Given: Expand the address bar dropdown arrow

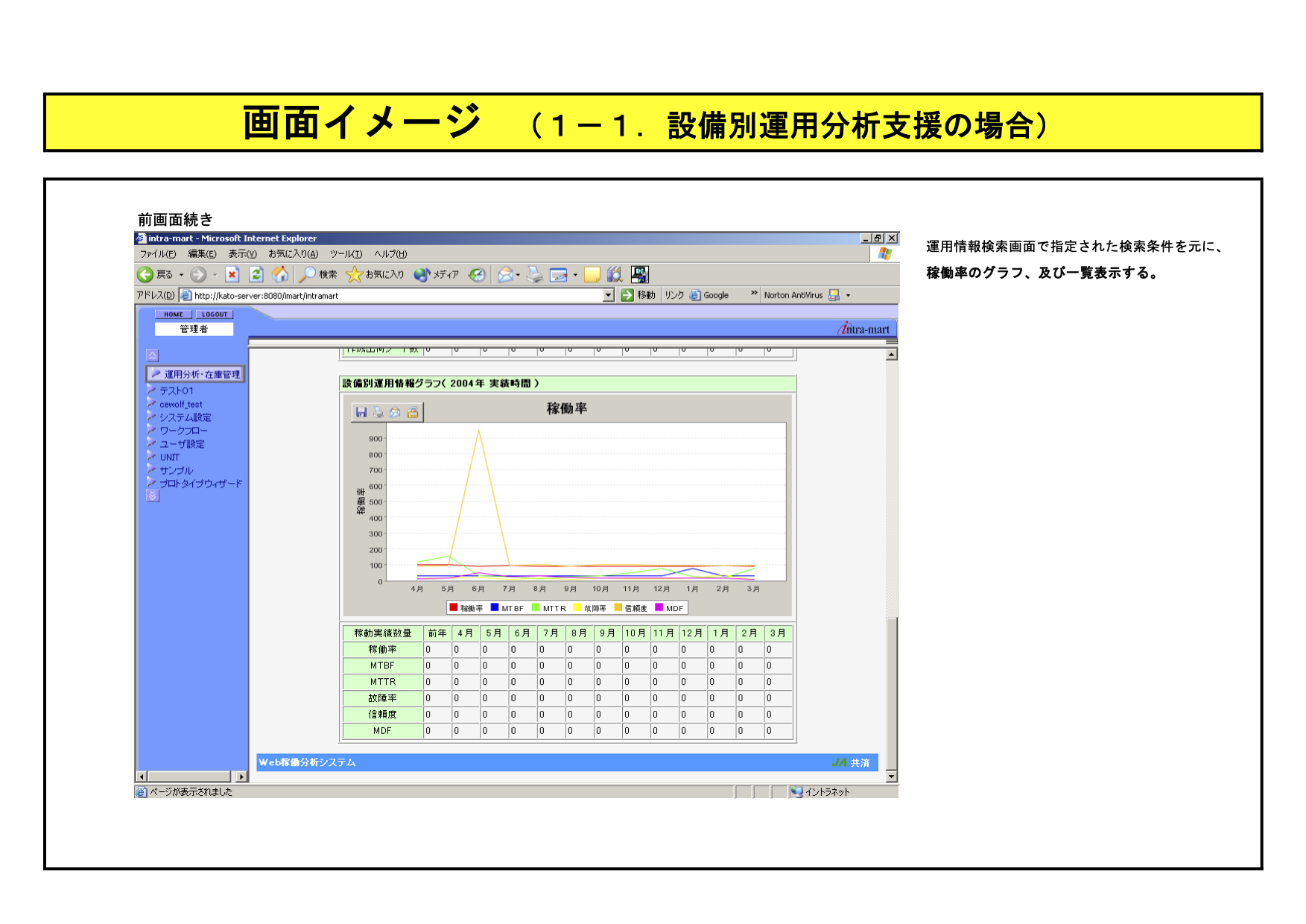Looking at the screenshot, I should [609, 295].
